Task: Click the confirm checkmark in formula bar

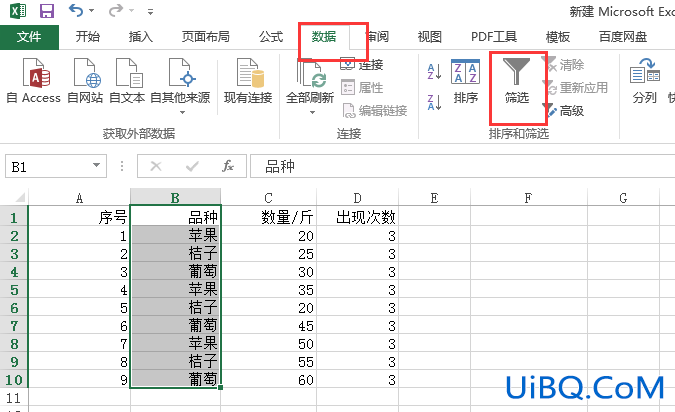Action: point(192,166)
